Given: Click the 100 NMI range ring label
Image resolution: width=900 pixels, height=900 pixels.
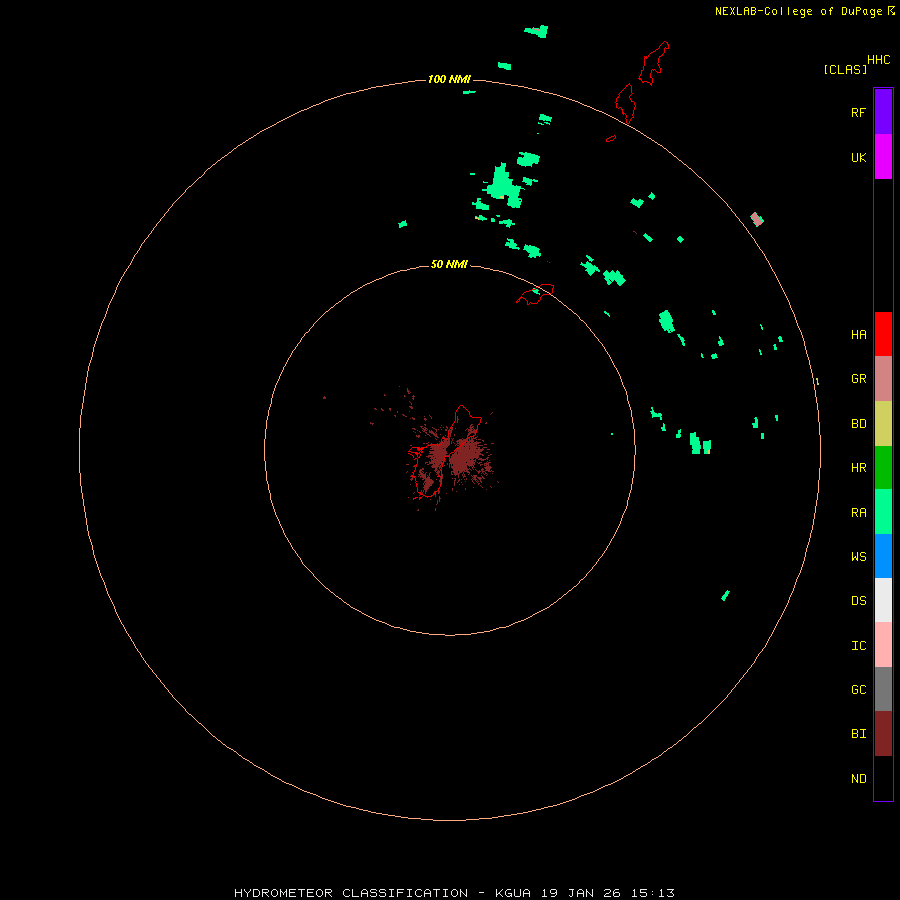Looking at the screenshot, I should 449,79.
